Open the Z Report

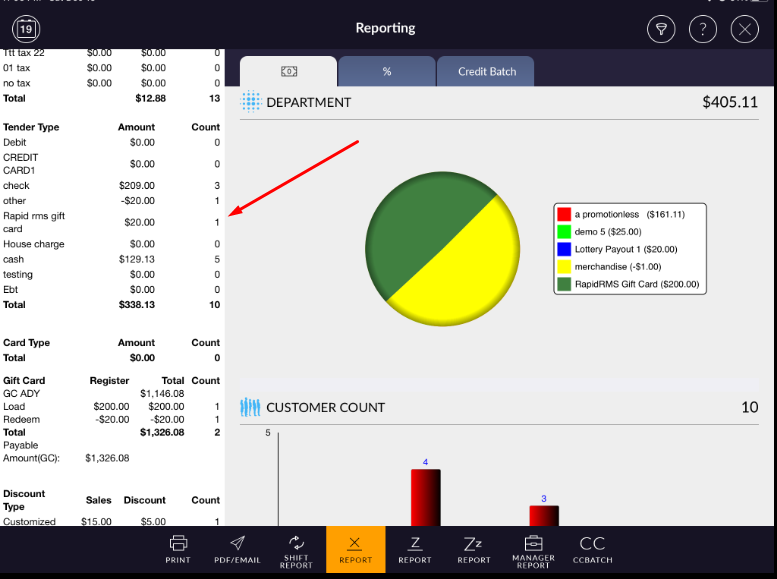415,549
